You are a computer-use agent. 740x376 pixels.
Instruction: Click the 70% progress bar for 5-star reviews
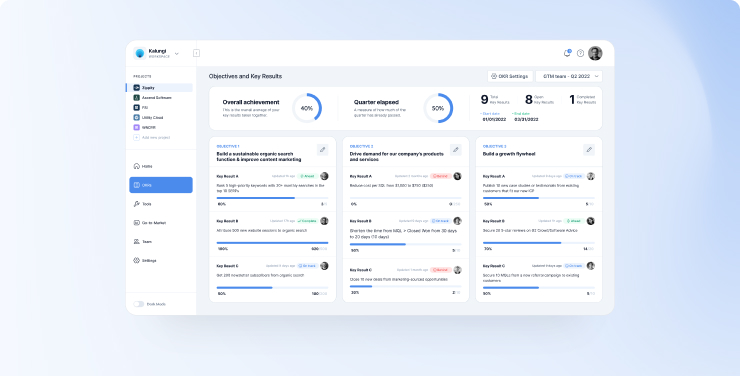coord(539,242)
